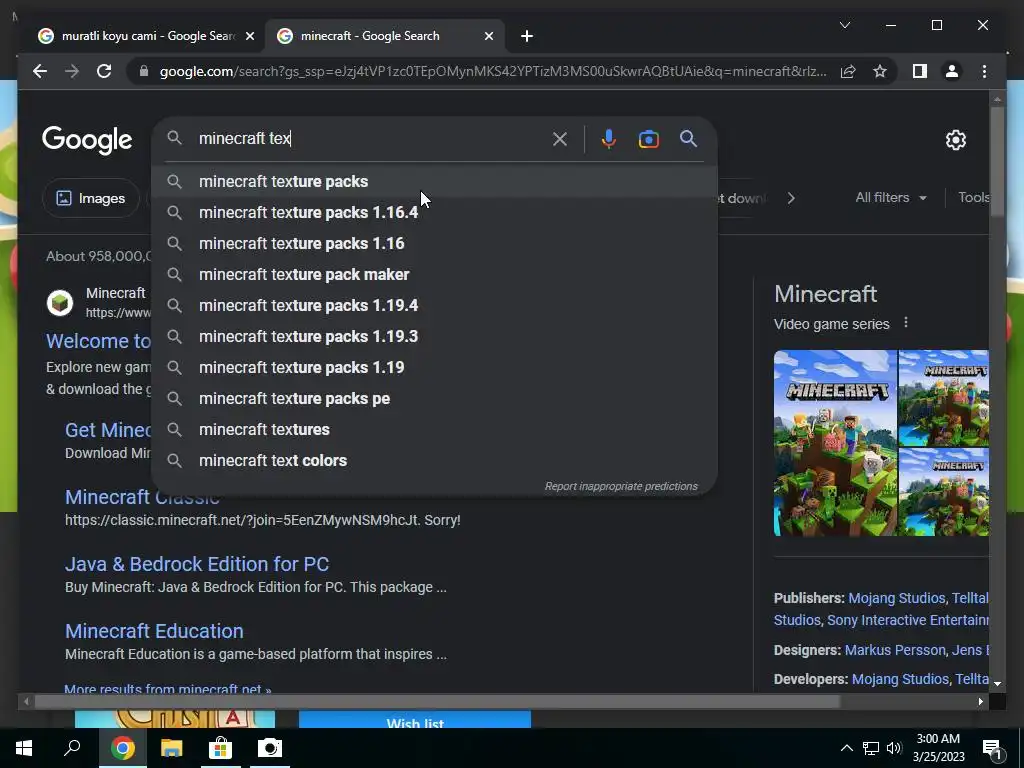The height and width of the screenshot is (768, 1024).
Task: Go back using the browser back arrow
Action: (x=40, y=71)
